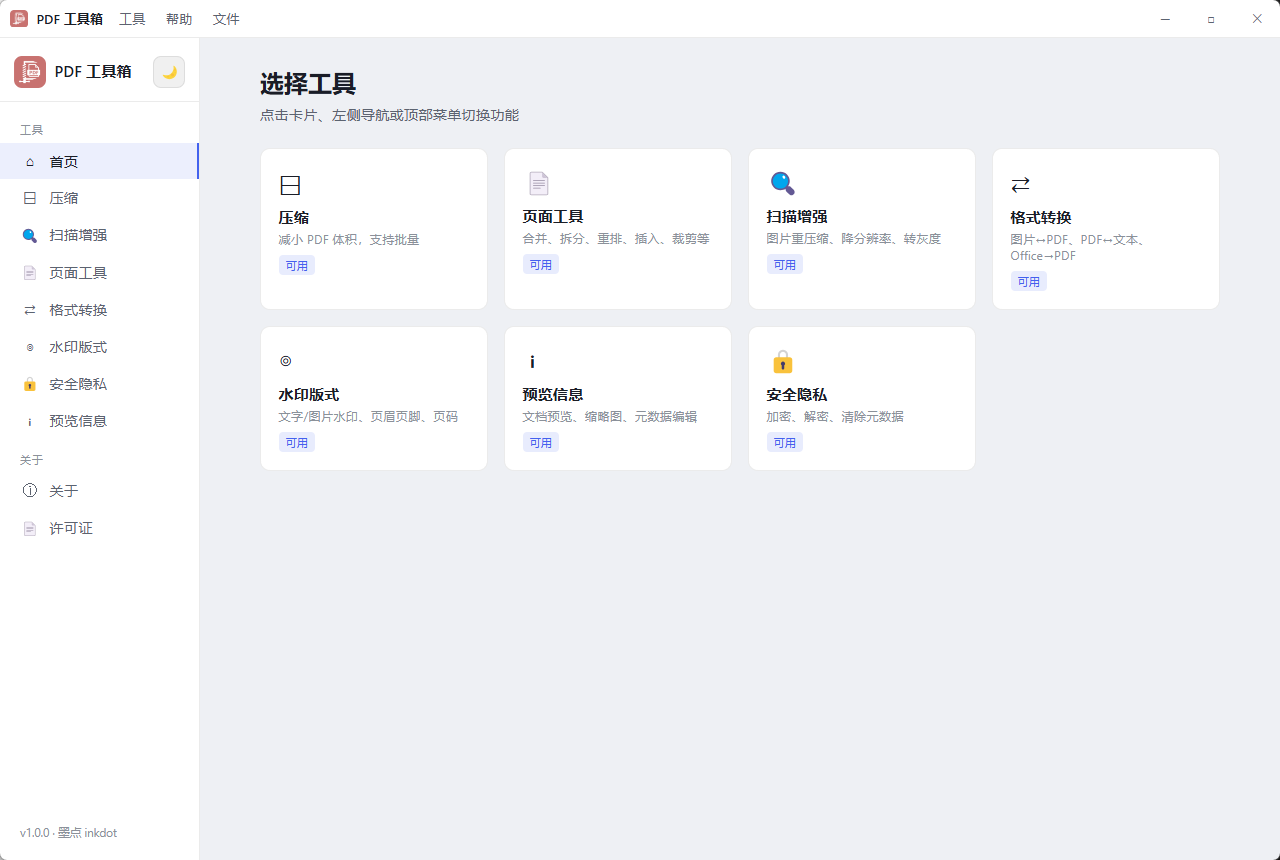Screen dimensions: 1280x860
Task: Open the 许可证 page in the sidebar
Action: tap(99, 528)
